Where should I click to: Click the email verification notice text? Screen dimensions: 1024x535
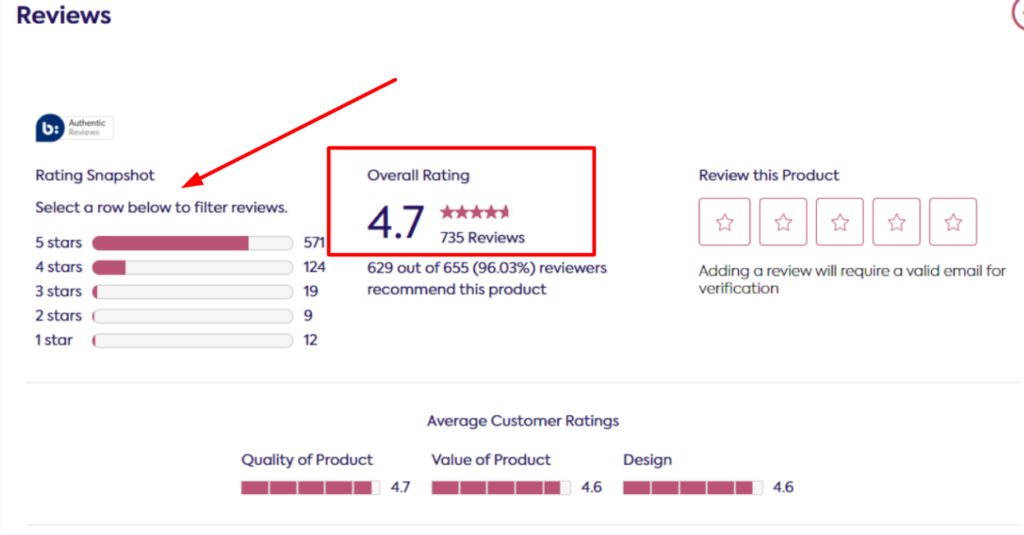click(852, 280)
